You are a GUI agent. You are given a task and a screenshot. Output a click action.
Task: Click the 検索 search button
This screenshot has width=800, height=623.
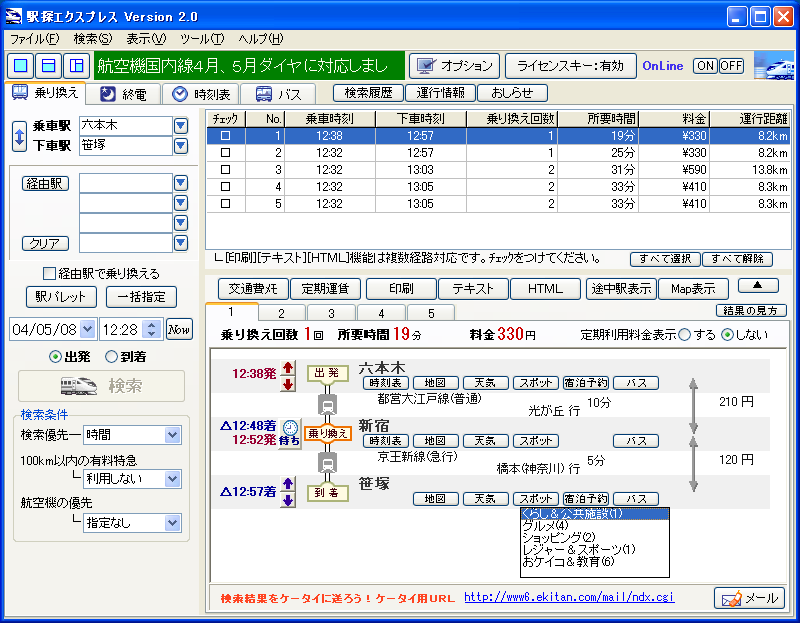point(102,386)
